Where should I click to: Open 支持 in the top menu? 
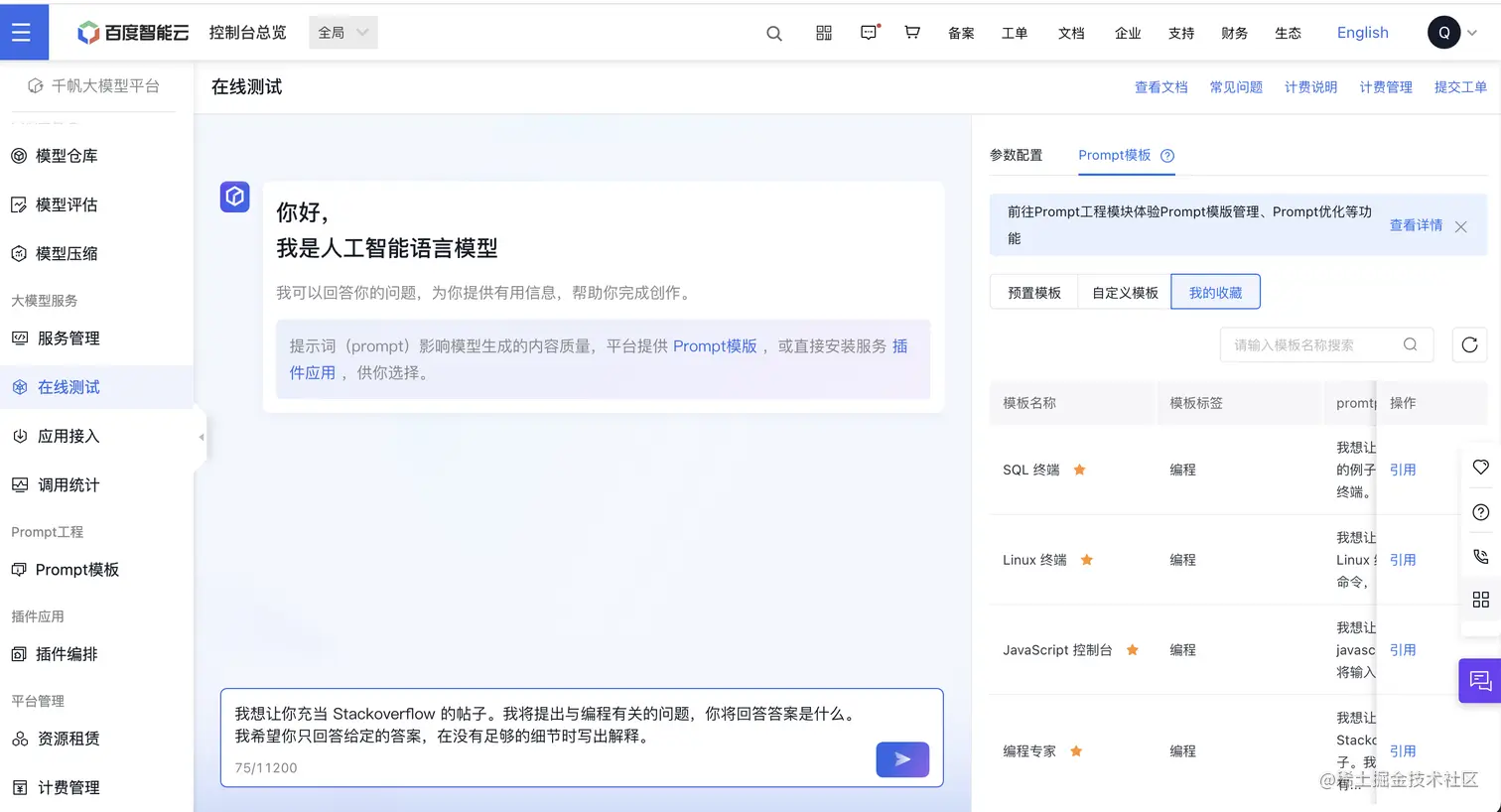(x=1181, y=34)
